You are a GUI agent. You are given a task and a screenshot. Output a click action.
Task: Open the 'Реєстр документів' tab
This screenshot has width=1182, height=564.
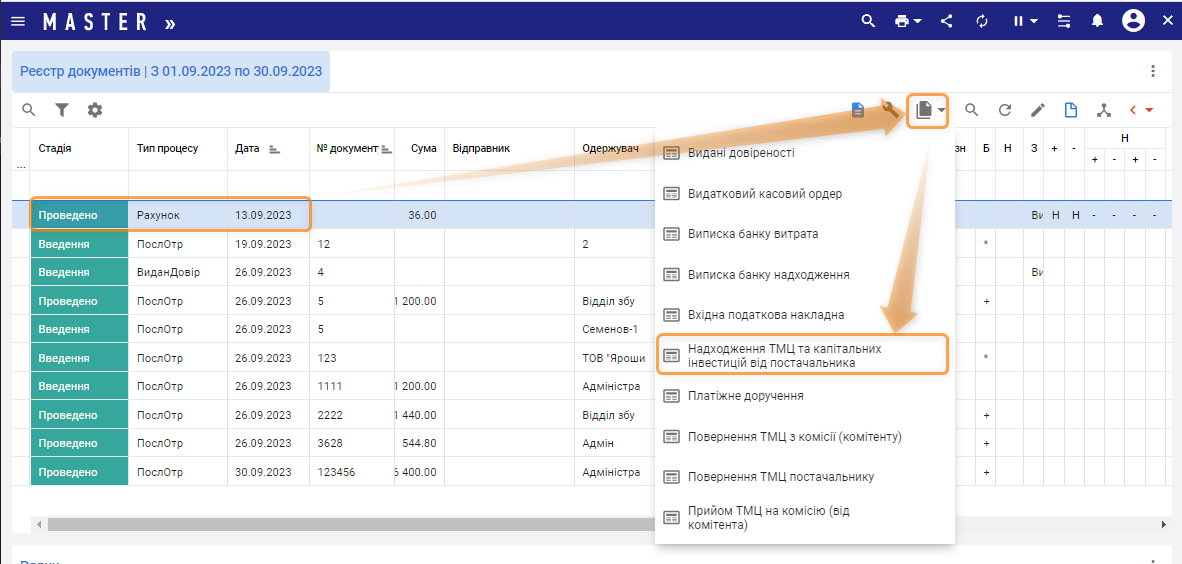point(171,71)
